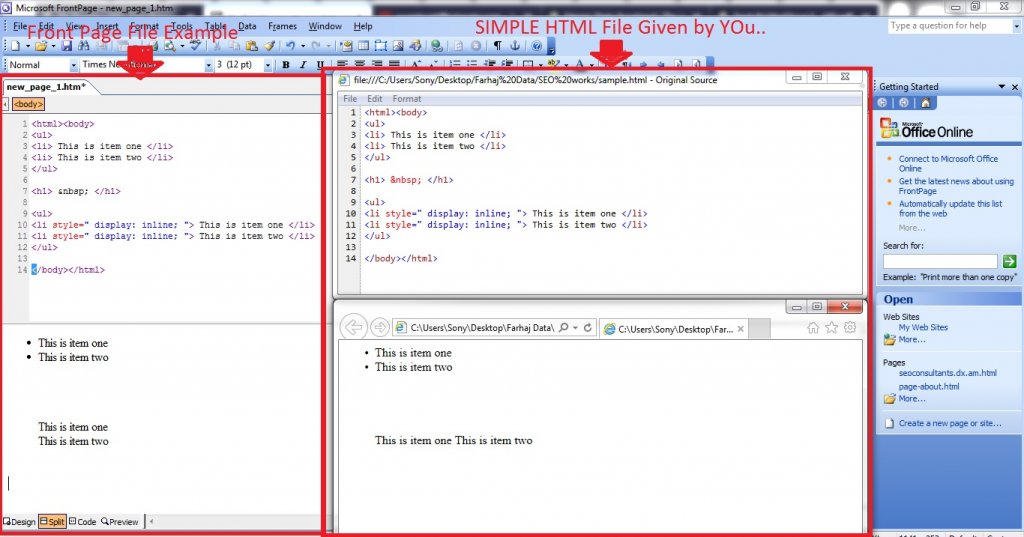Open the Frames menu
Image resolution: width=1024 pixels, height=537 pixels.
coord(282,26)
